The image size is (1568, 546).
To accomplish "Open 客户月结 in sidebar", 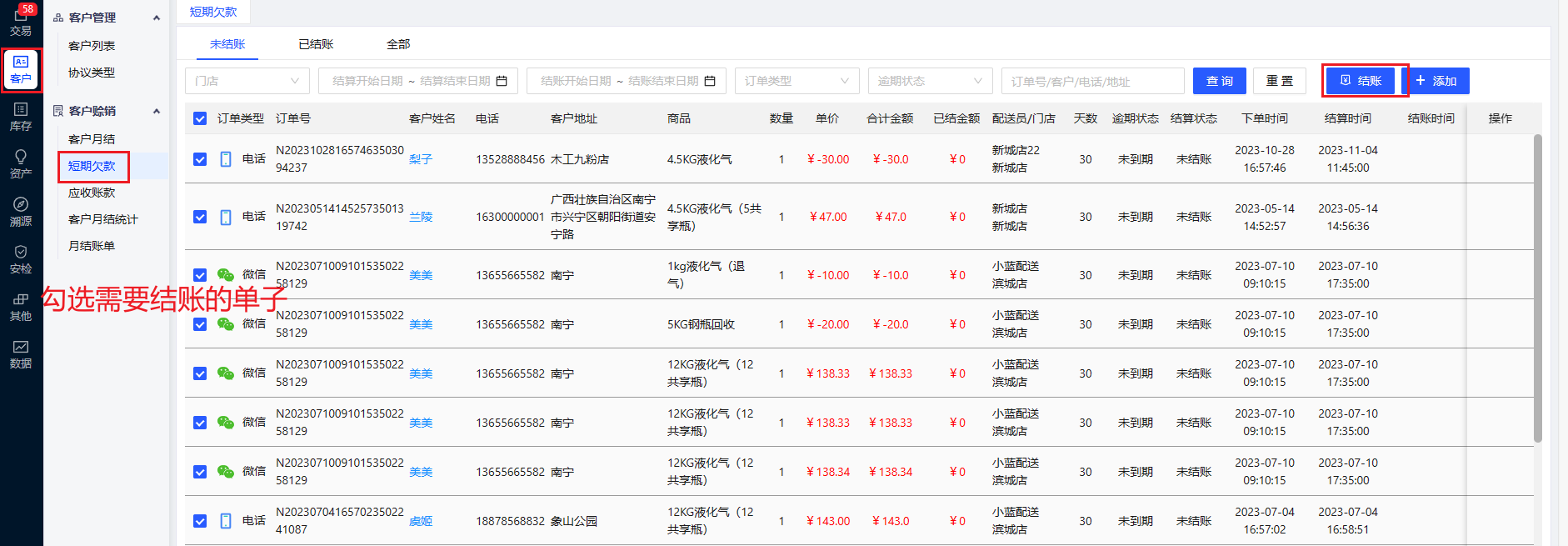I will [x=92, y=139].
